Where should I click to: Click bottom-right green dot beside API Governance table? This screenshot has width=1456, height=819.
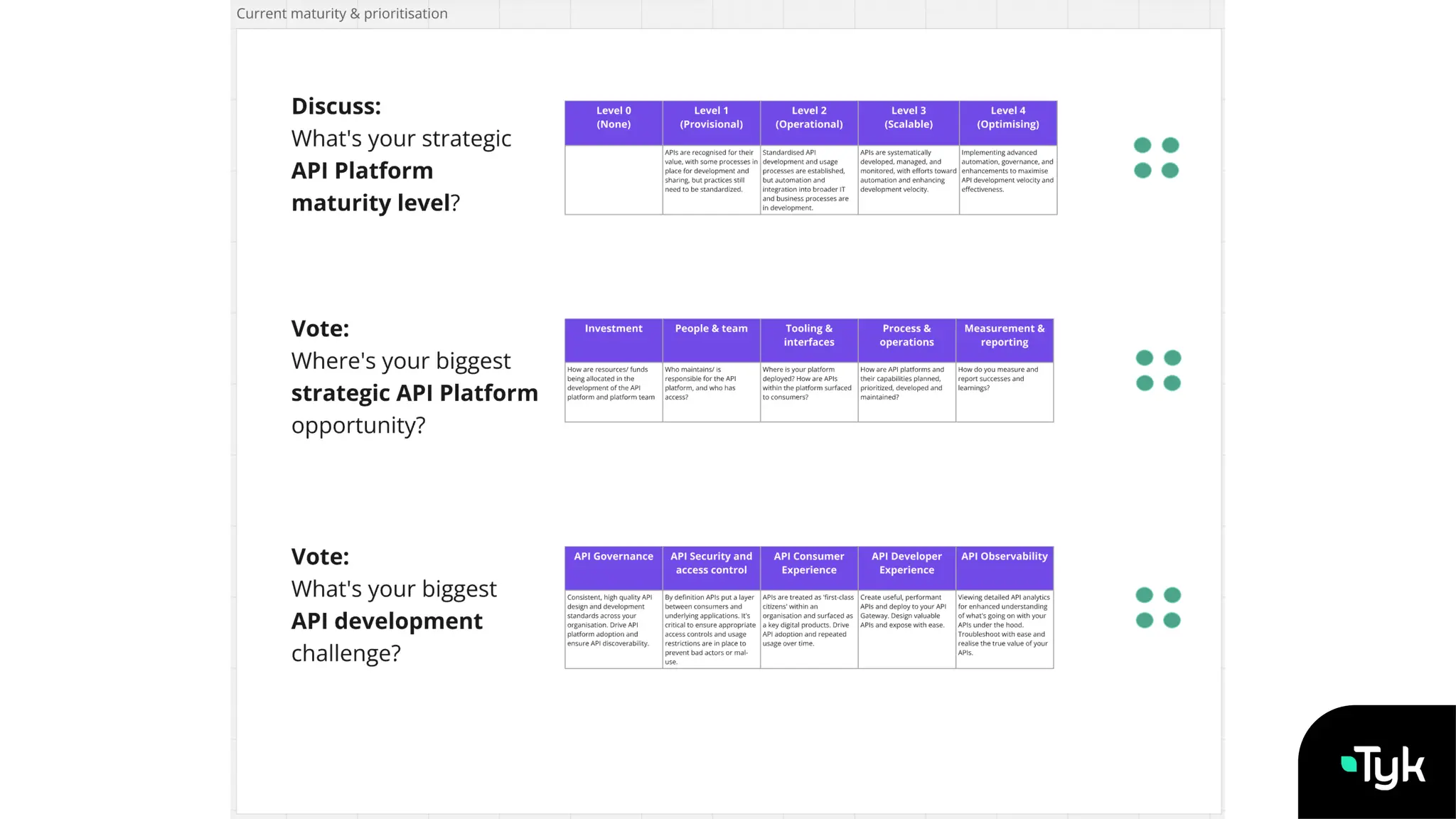[1172, 621]
